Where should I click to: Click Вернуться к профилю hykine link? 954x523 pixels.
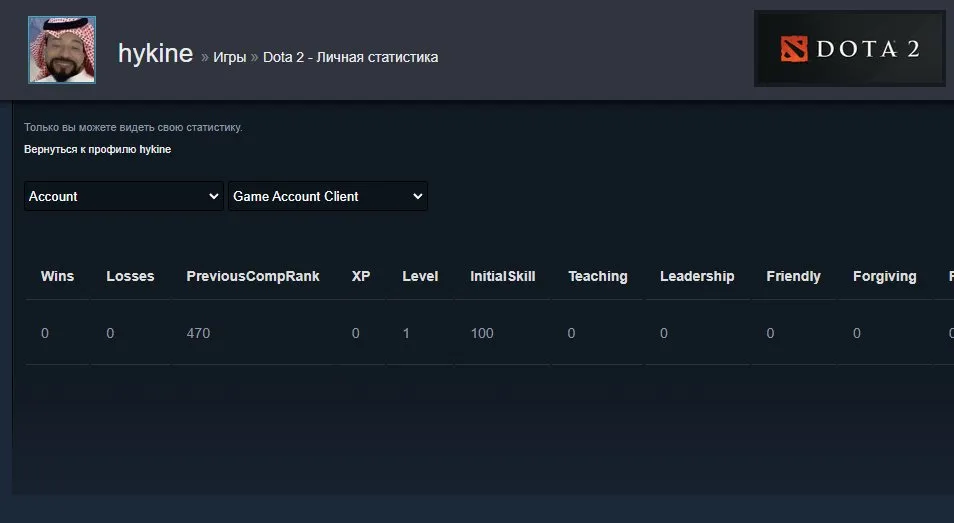pyautogui.click(x=97, y=149)
